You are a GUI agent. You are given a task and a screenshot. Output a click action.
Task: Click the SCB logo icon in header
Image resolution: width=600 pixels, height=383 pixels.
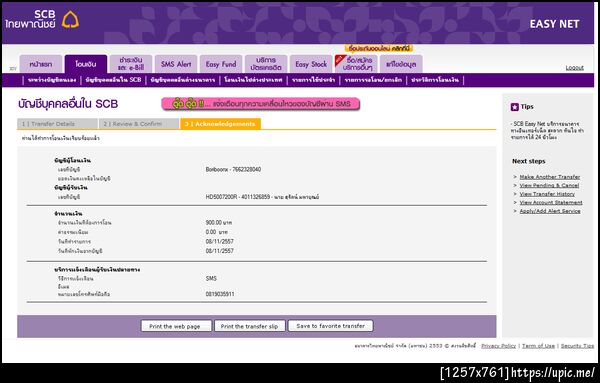70,20
